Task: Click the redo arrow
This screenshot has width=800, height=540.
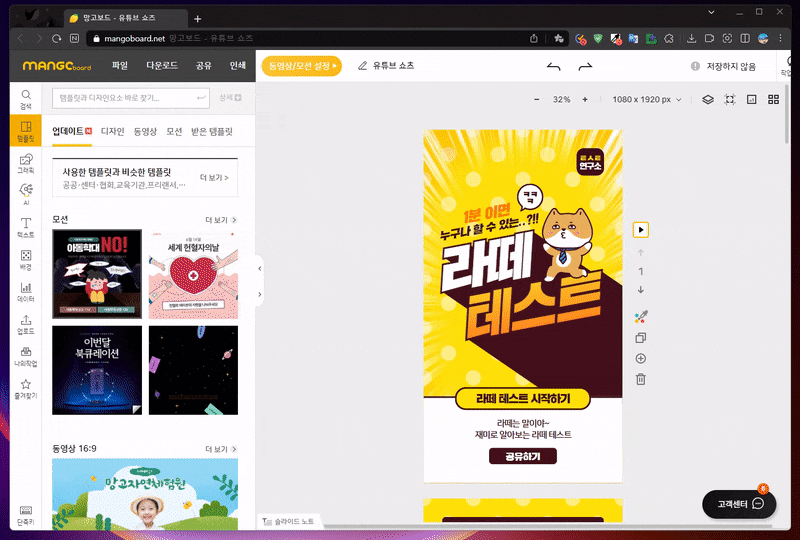Action: [x=585, y=66]
